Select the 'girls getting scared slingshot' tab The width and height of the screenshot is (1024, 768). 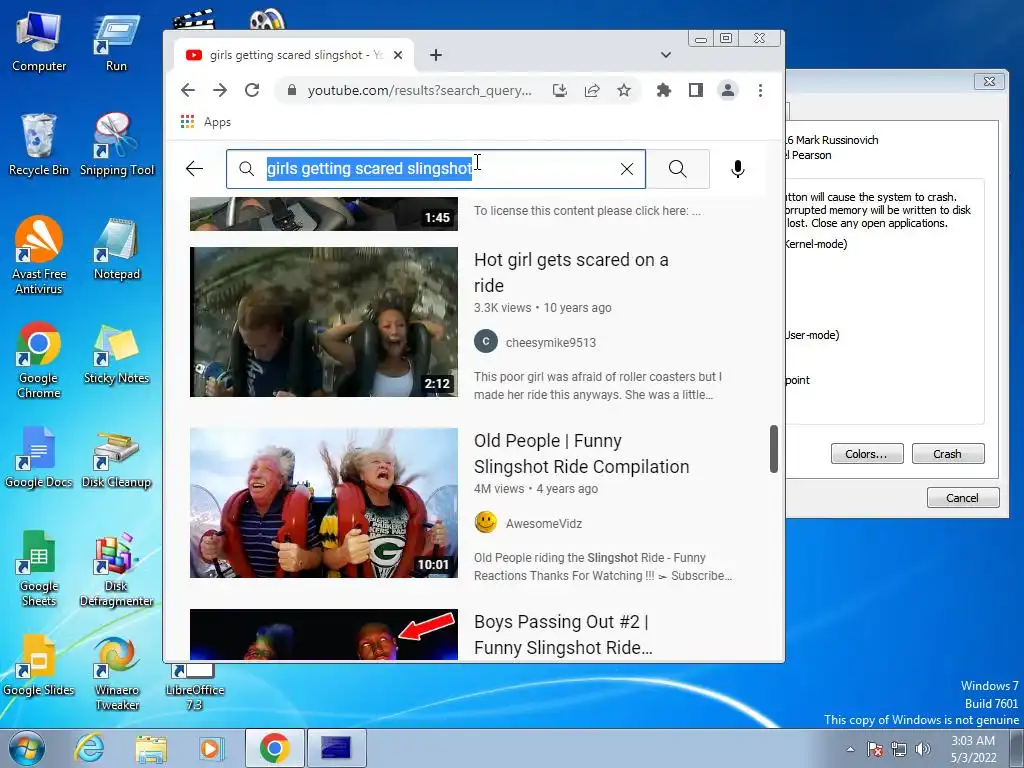(294, 56)
